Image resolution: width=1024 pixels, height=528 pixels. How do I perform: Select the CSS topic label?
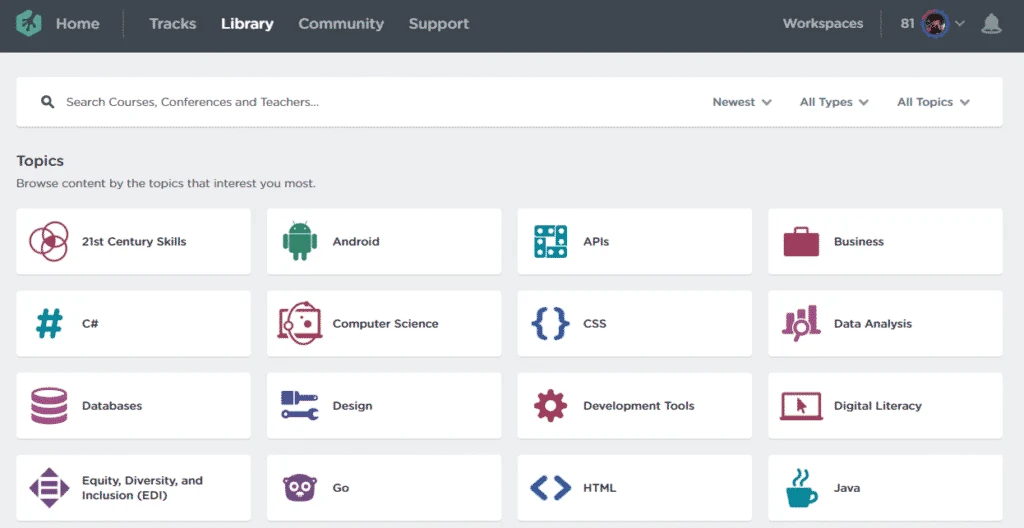pyautogui.click(x=594, y=323)
